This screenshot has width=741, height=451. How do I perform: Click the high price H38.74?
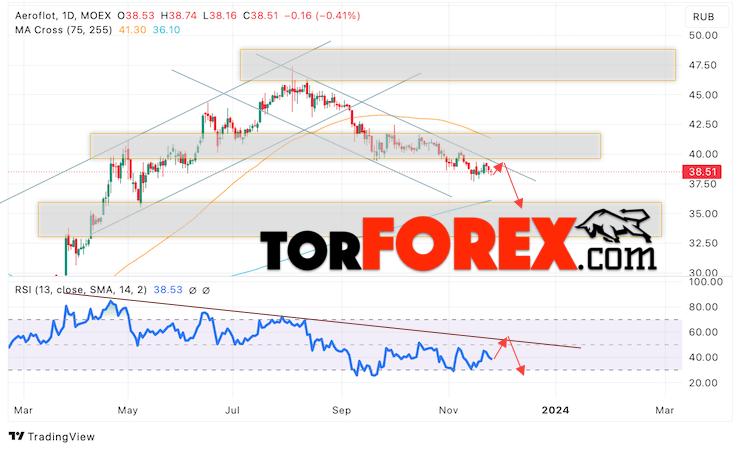click(x=178, y=16)
